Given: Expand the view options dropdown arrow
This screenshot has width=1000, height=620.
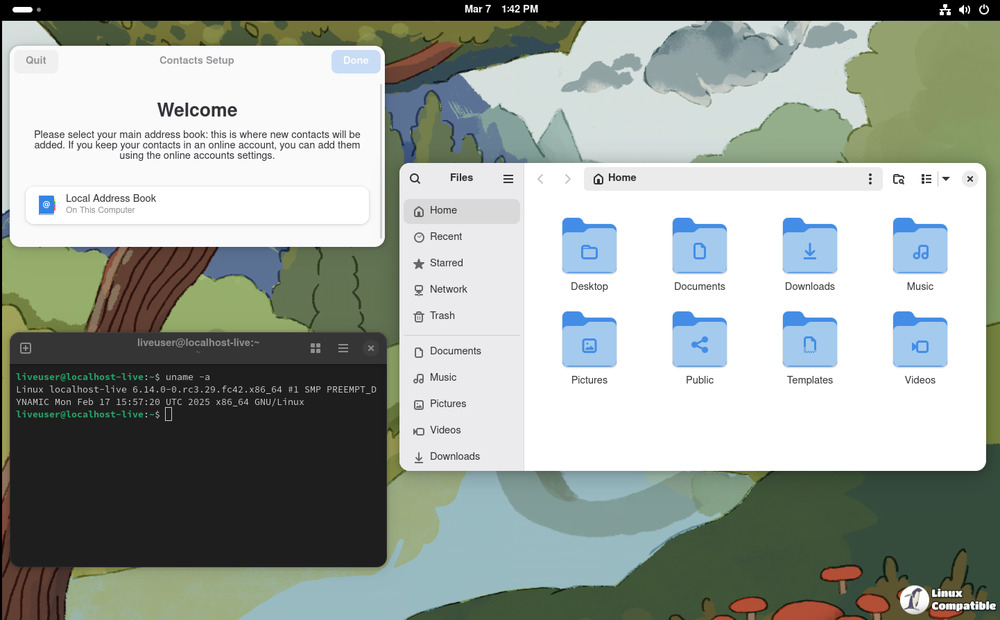Looking at the screenshot, I should (946, 179).
